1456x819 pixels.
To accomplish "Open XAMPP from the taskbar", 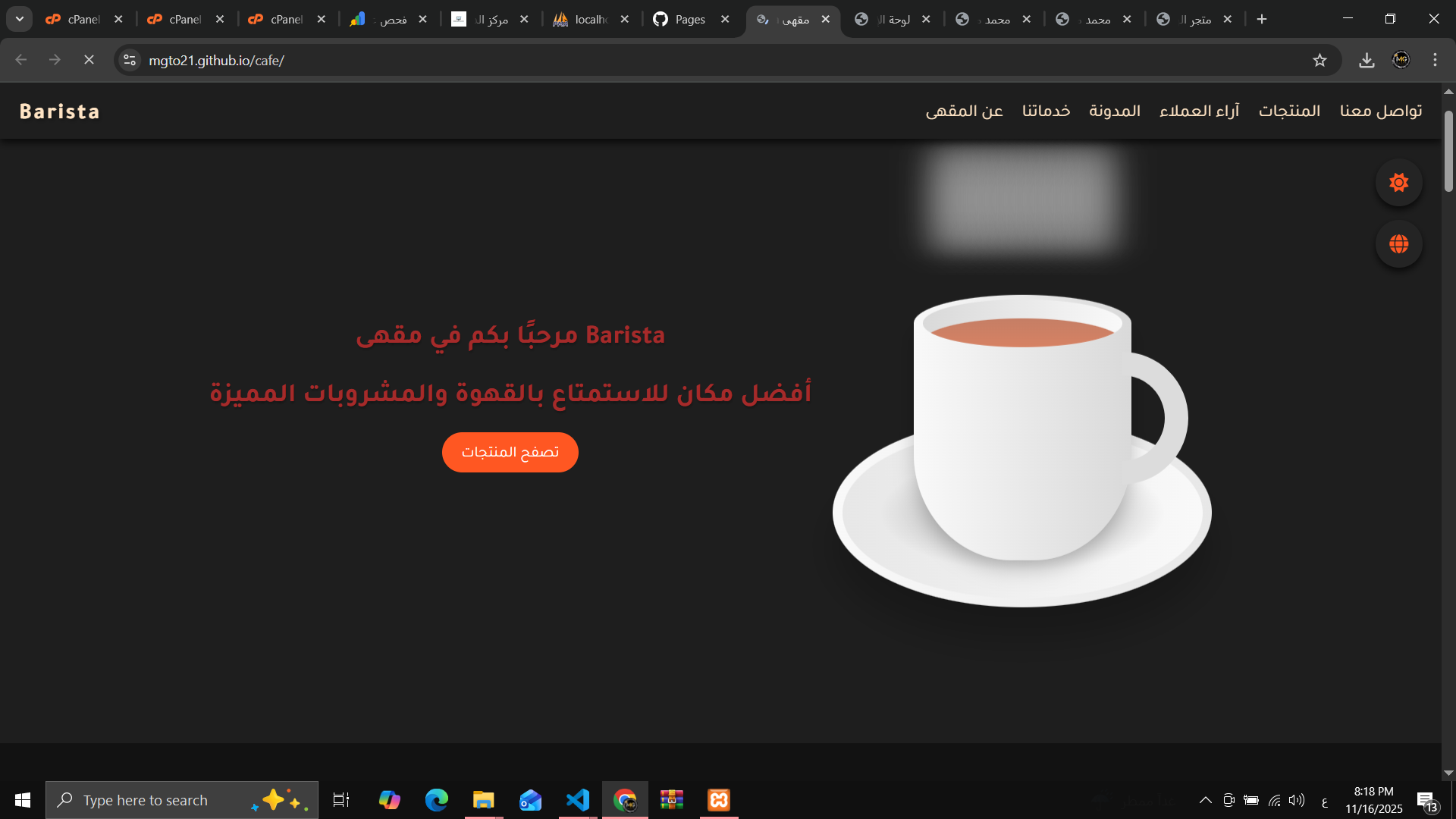I will 718,800.
